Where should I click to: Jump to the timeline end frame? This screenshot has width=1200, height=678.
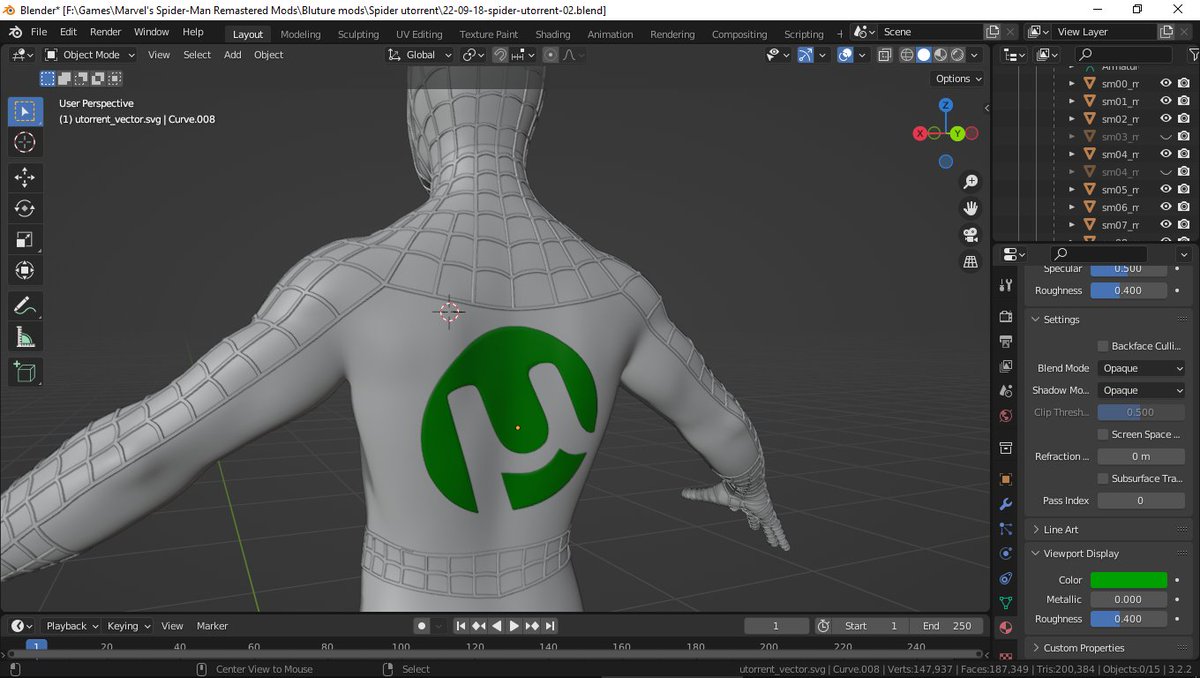point(550,626)
